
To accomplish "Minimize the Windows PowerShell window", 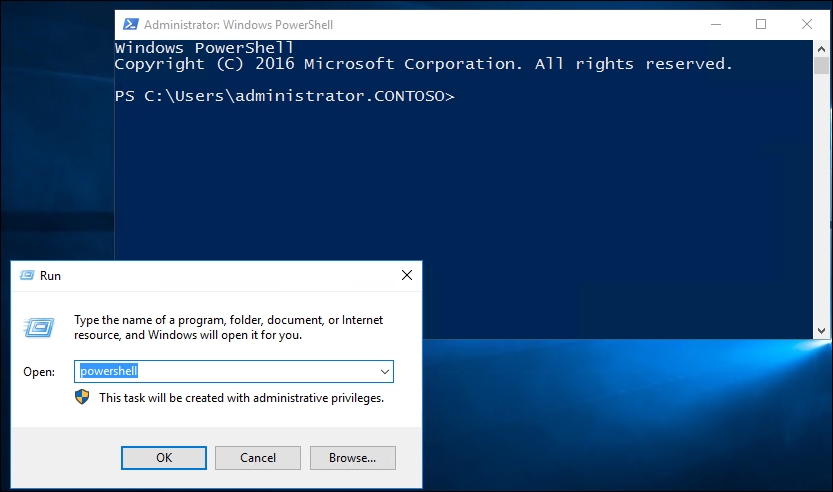I will coord(716,24).
